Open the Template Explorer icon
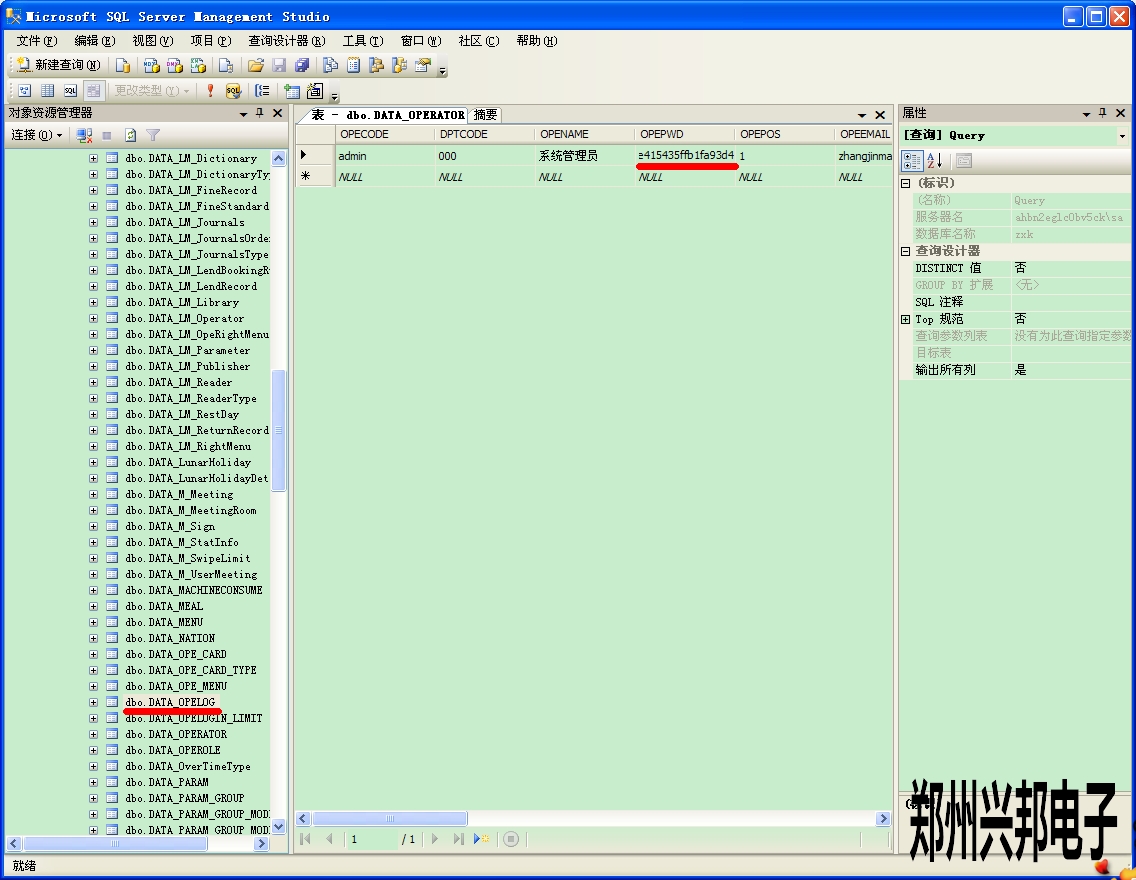1136x880 pixels. (x=400, y=66)
